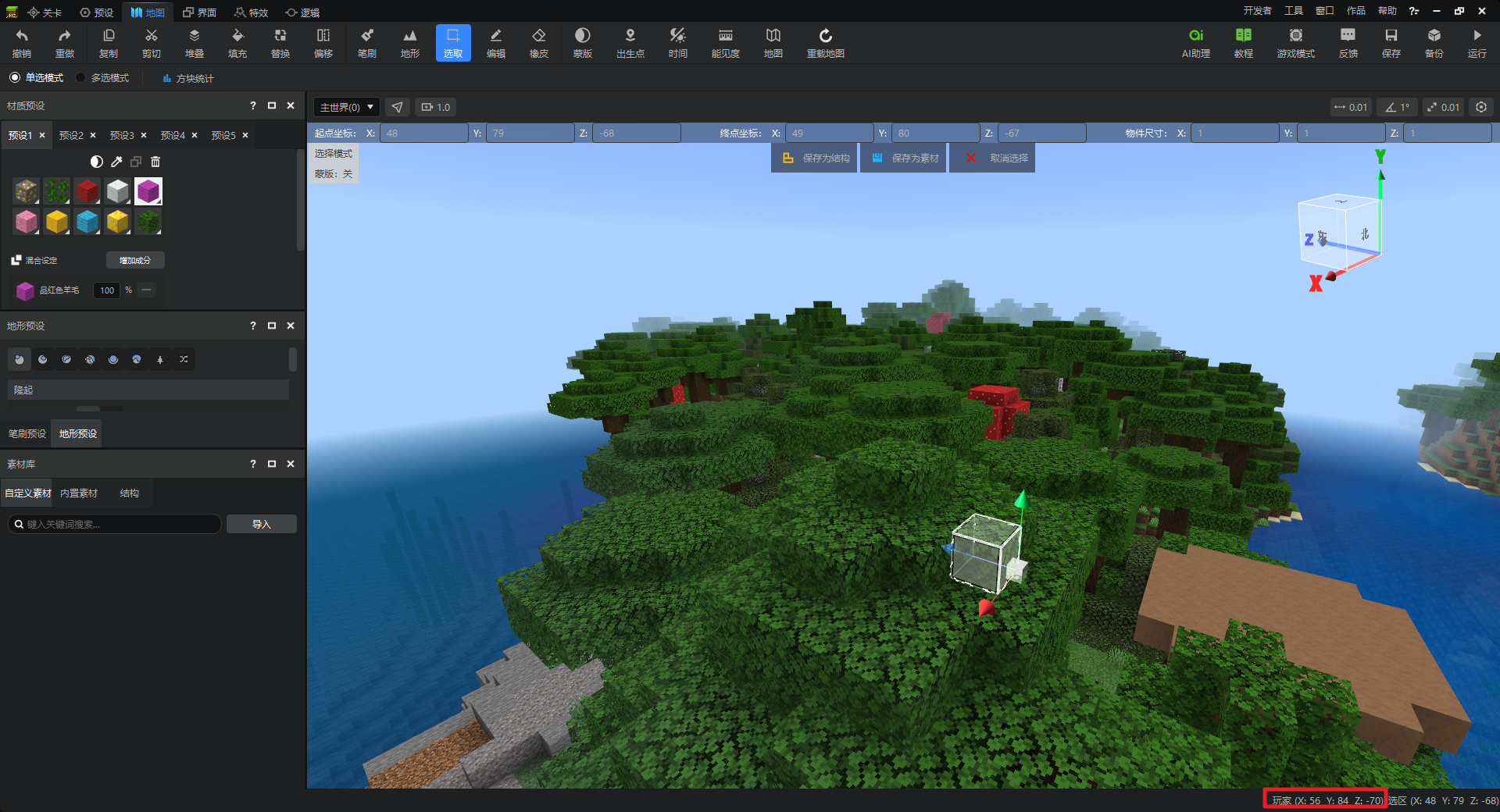The height and width of the screenshot is (812, 1500).
Task: Click 保存为结构 button
Action: coord(814,158)
